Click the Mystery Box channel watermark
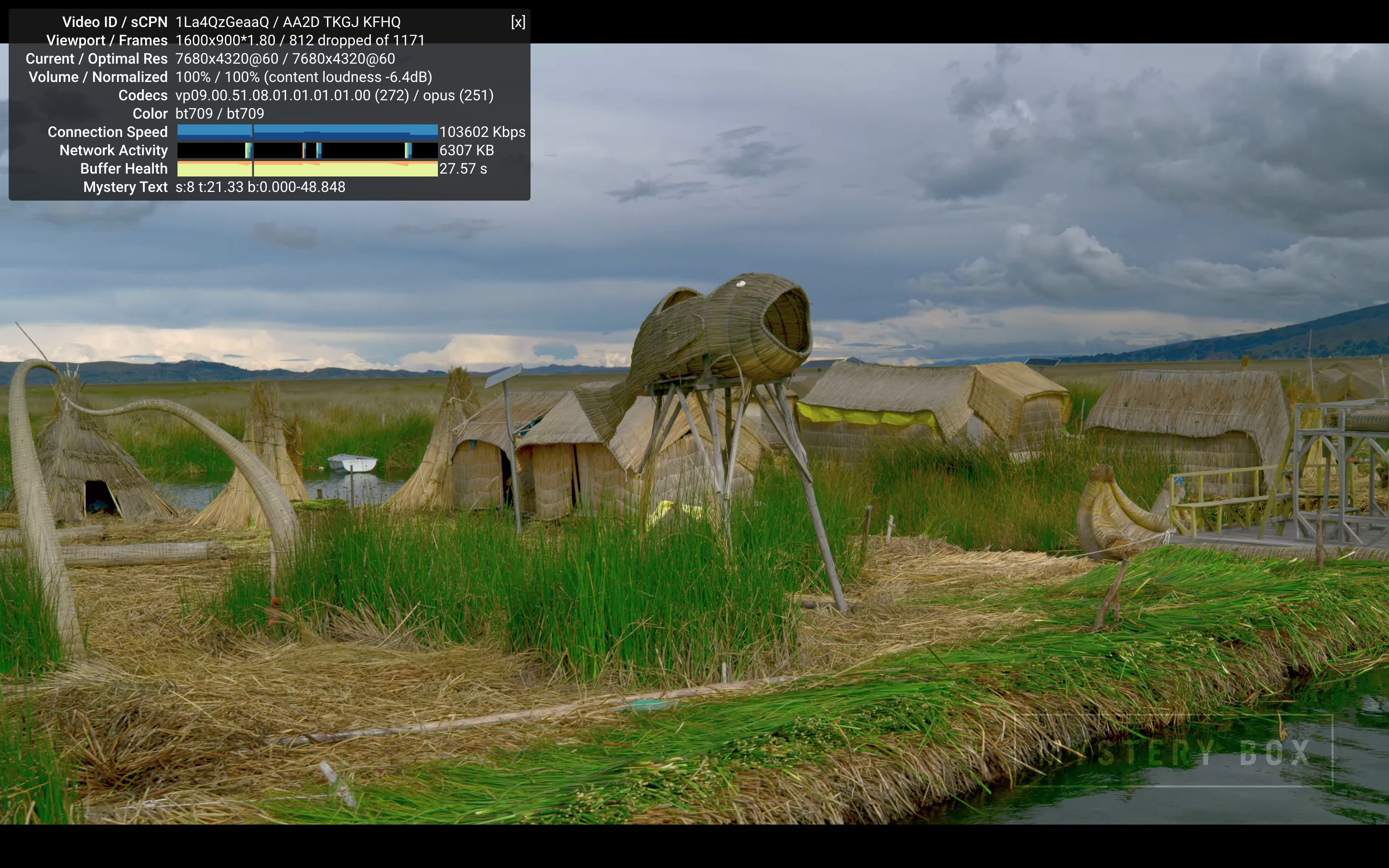1389x868 pixels. 1173,751
